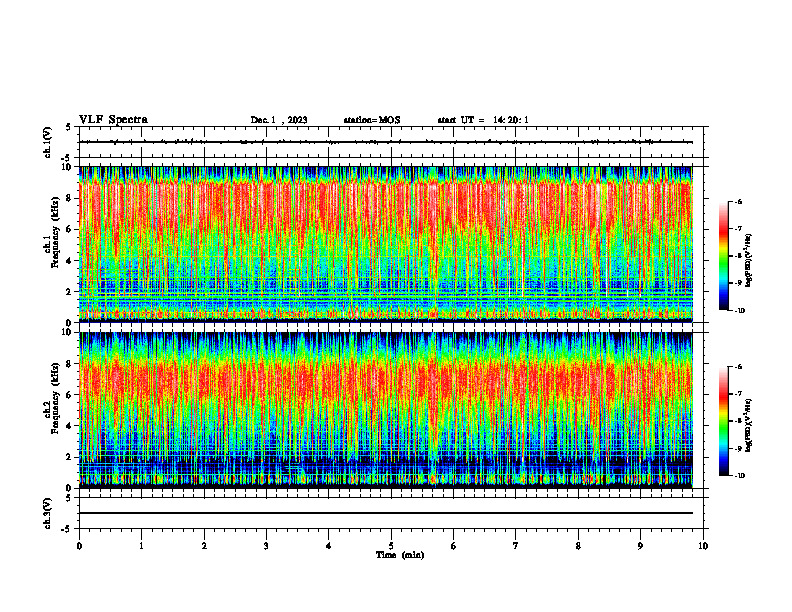Click the ch.1 "Frequency (kHz)" axis label

[55, 233]
